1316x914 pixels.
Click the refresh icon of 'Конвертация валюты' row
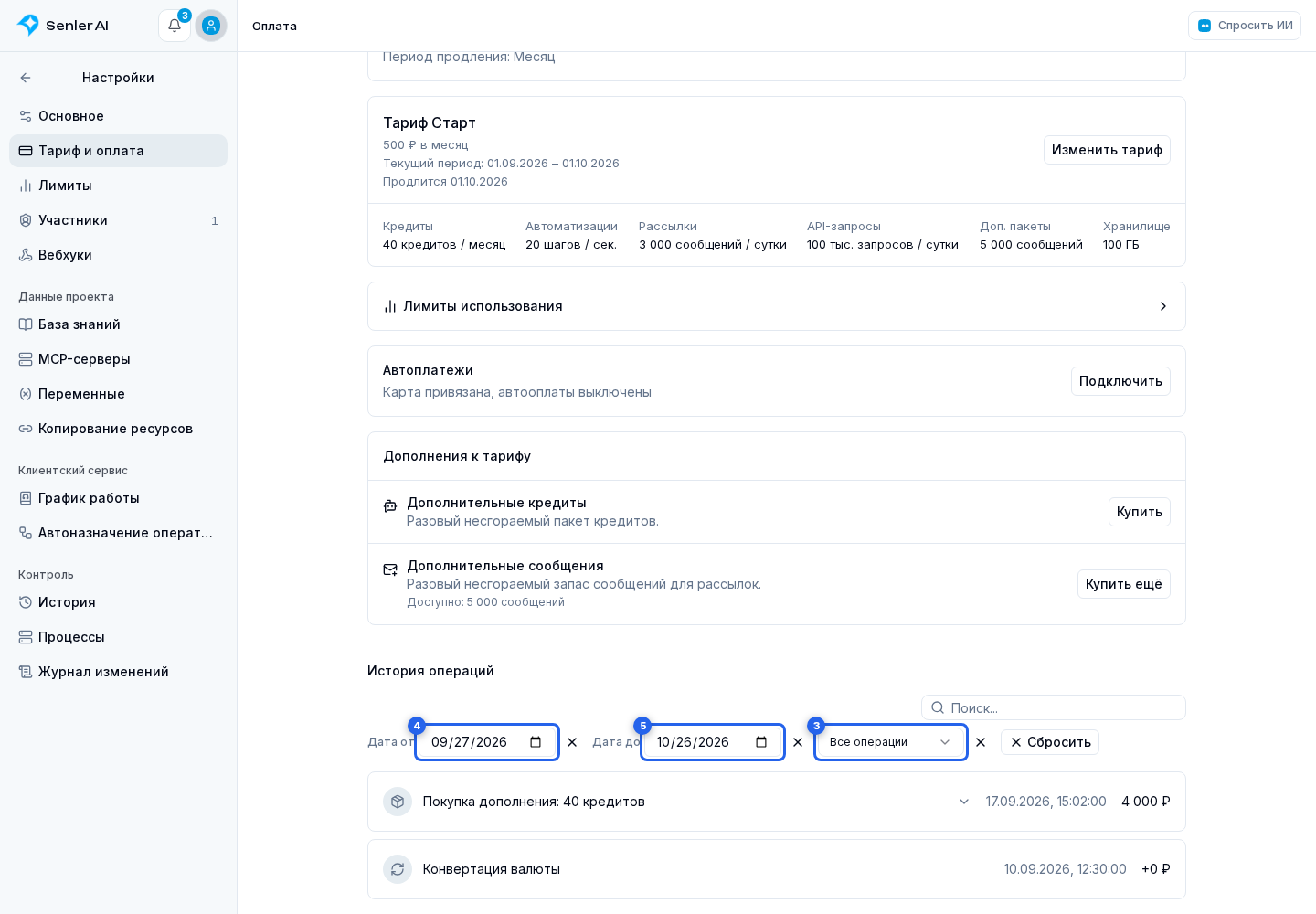tap(398, 869)
